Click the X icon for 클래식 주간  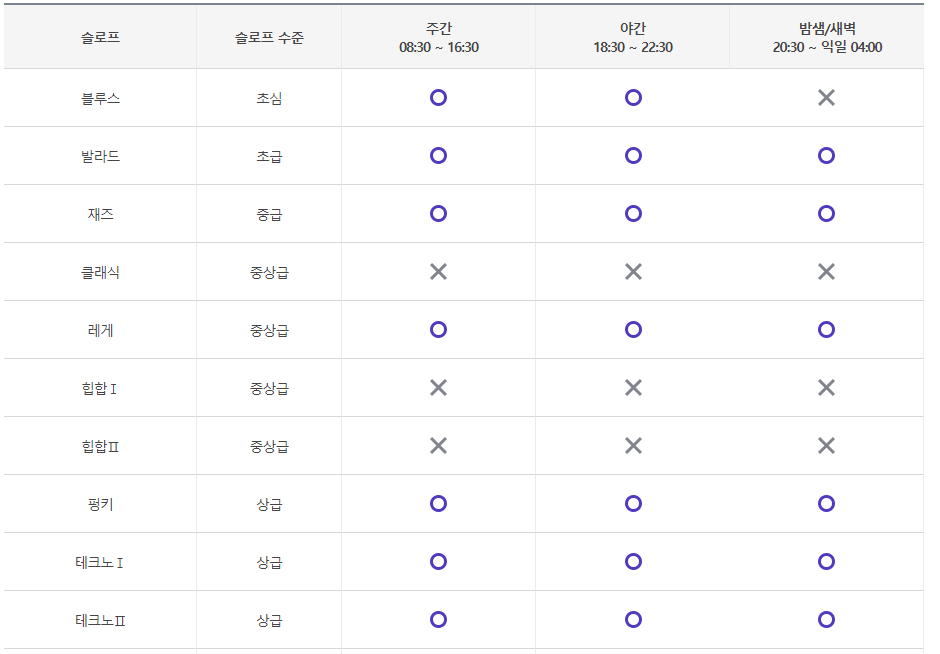click(438, 272)
